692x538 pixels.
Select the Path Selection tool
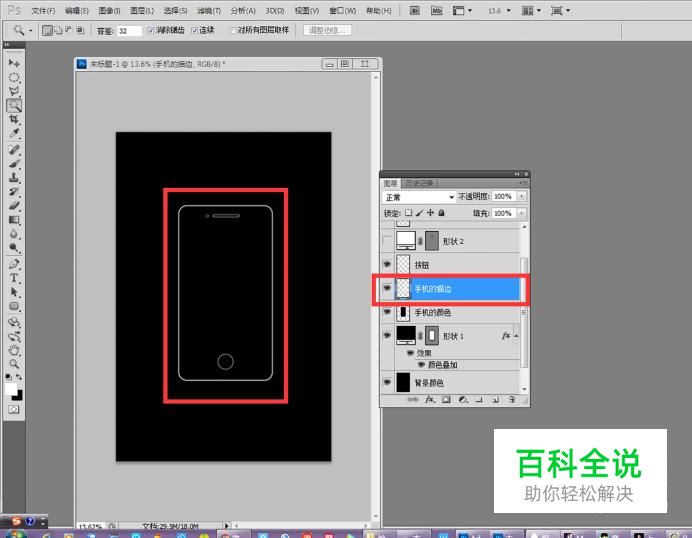[x=14, y=292]
